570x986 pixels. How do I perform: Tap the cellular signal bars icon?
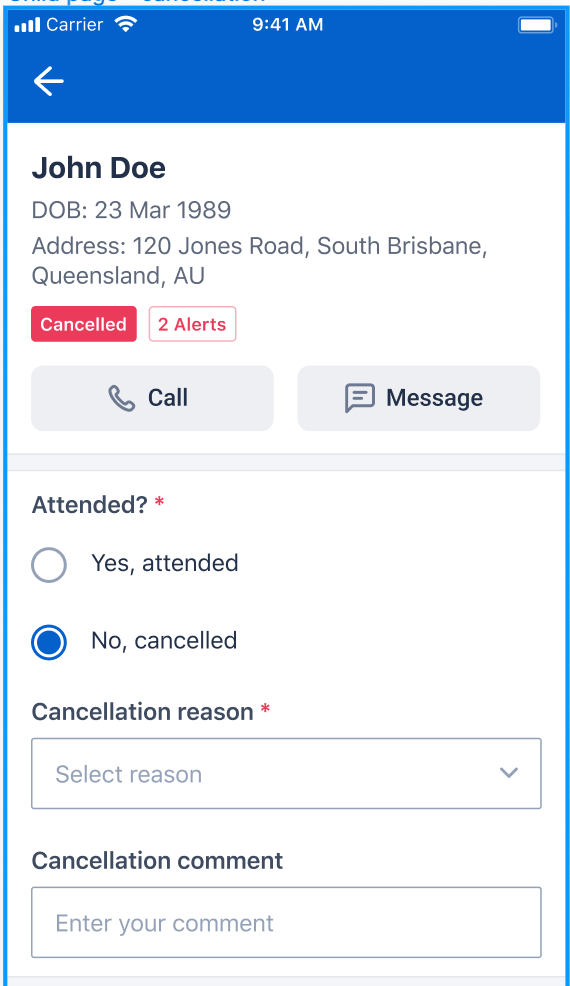point(27,25)
